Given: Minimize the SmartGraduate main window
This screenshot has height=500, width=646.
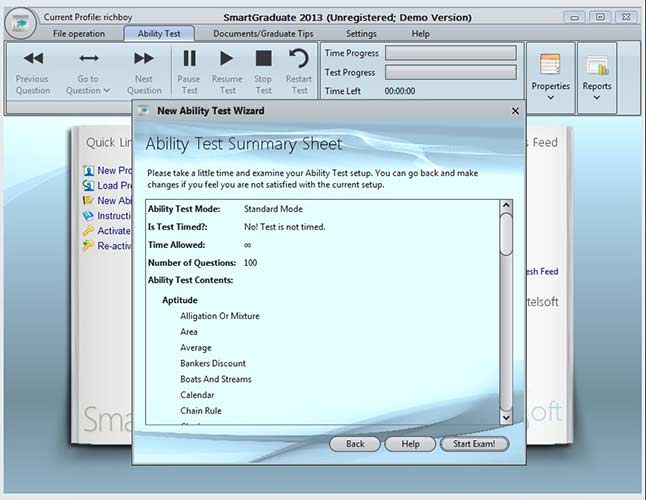Looking at the screenshot, I should (x=574, y=17).
